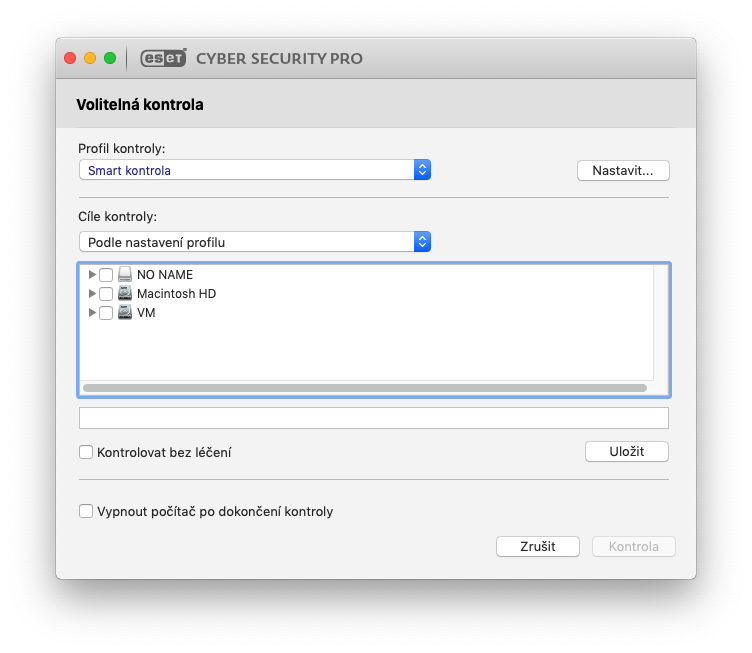Click the horizontal scrollbar in targets list
The width and height of the screenshot is (752, 653).
click(364, 387)
